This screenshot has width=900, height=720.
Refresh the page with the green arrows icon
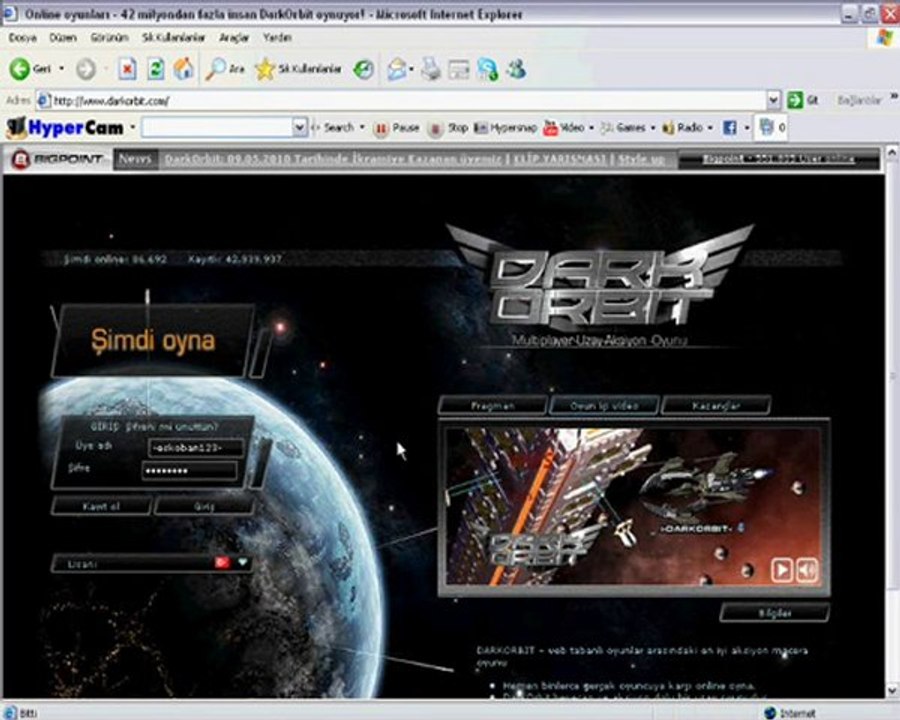point(155,69)
